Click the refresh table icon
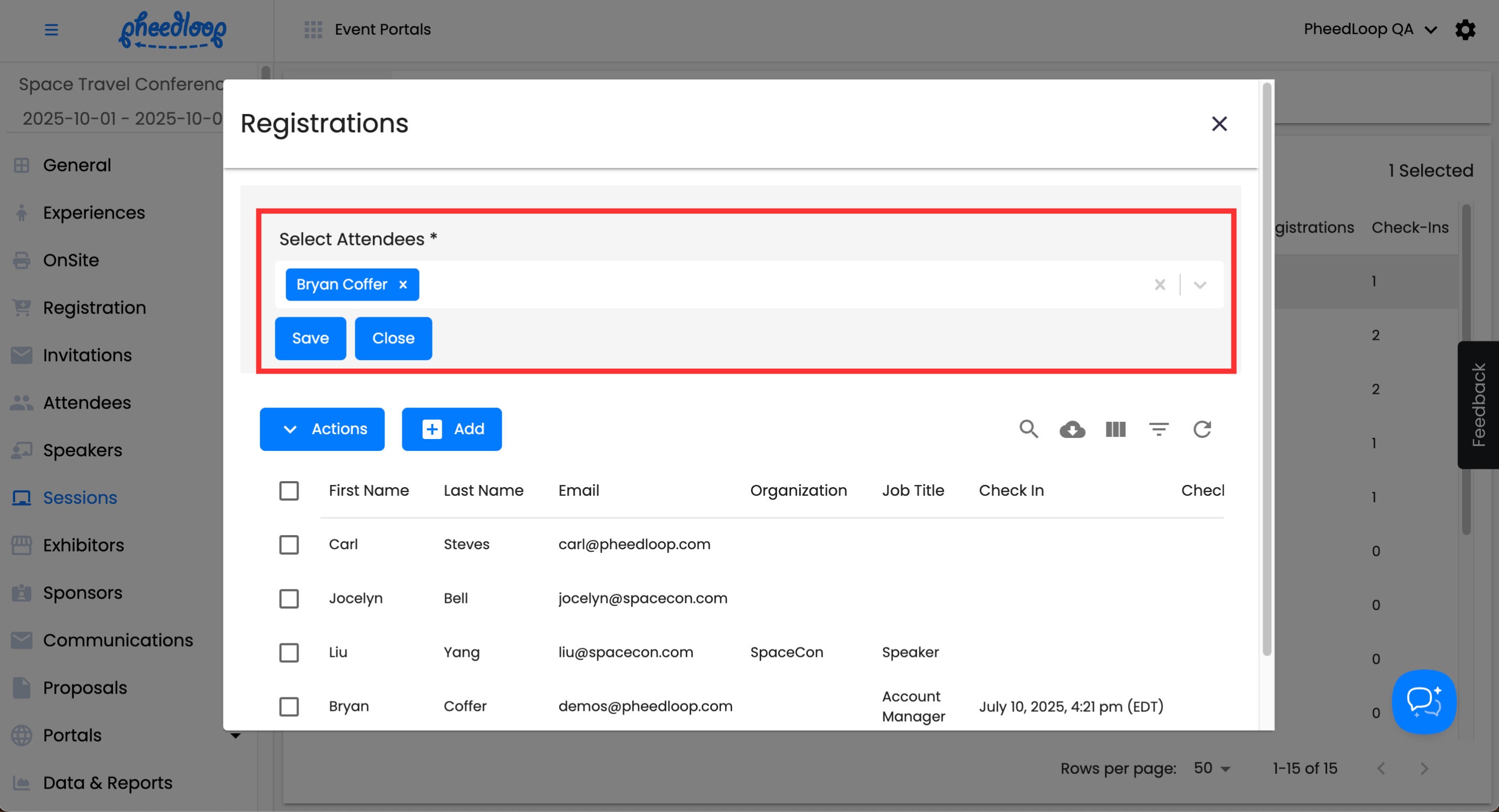The height and width of the screenshot is (812, 1499). (x=1202, y=429)
